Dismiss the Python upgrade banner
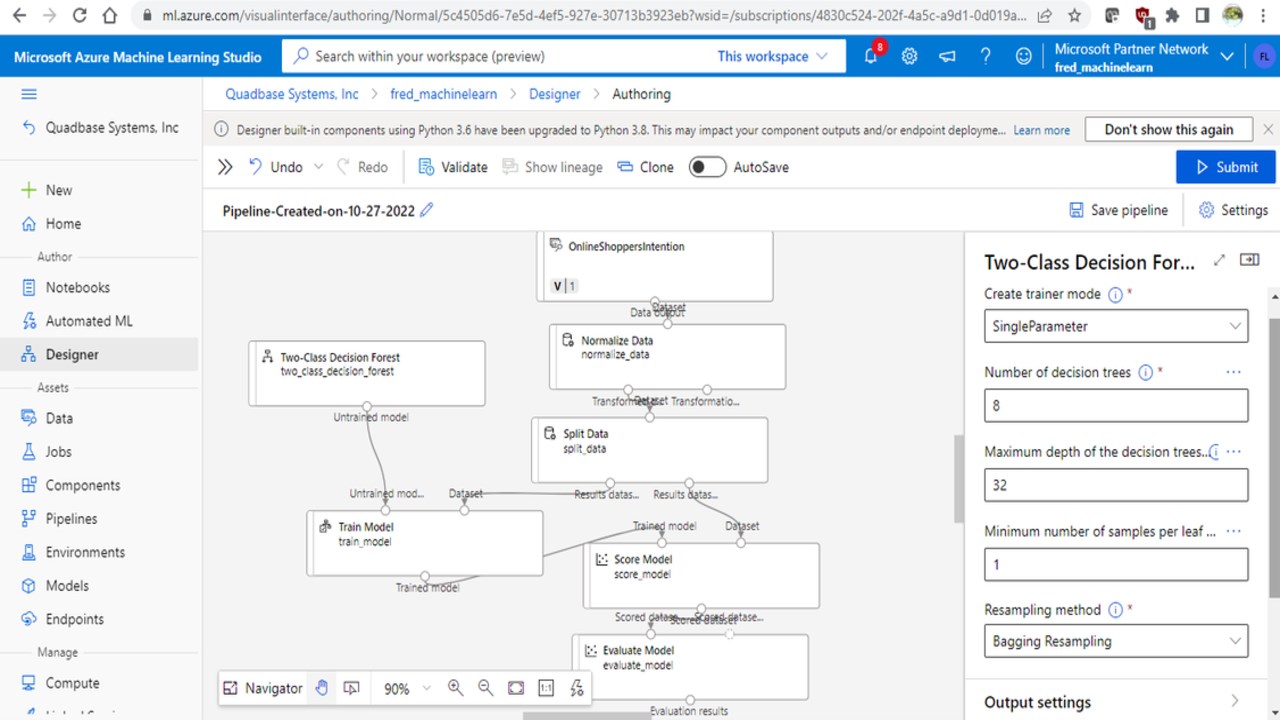1280x720 pixels. coord(1267,130)
